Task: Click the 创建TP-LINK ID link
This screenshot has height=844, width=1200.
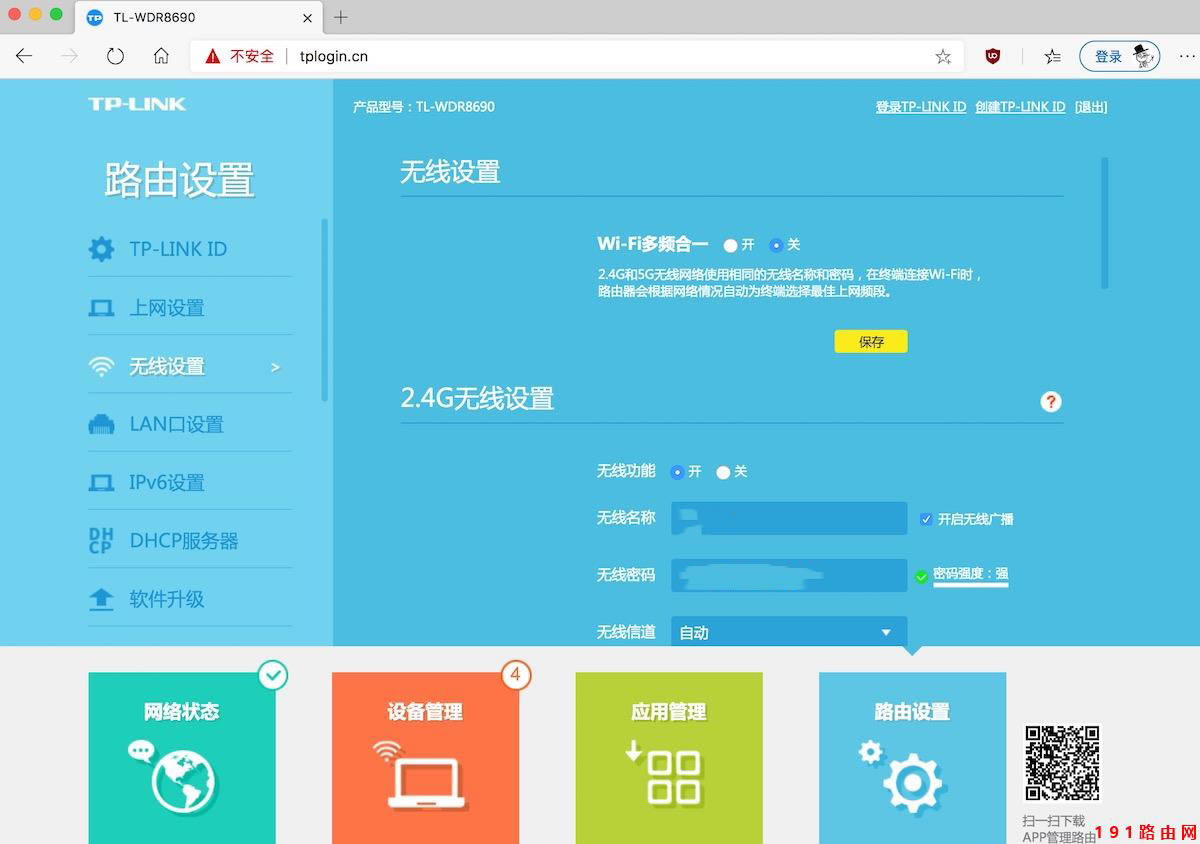Action: [1020, 106]
